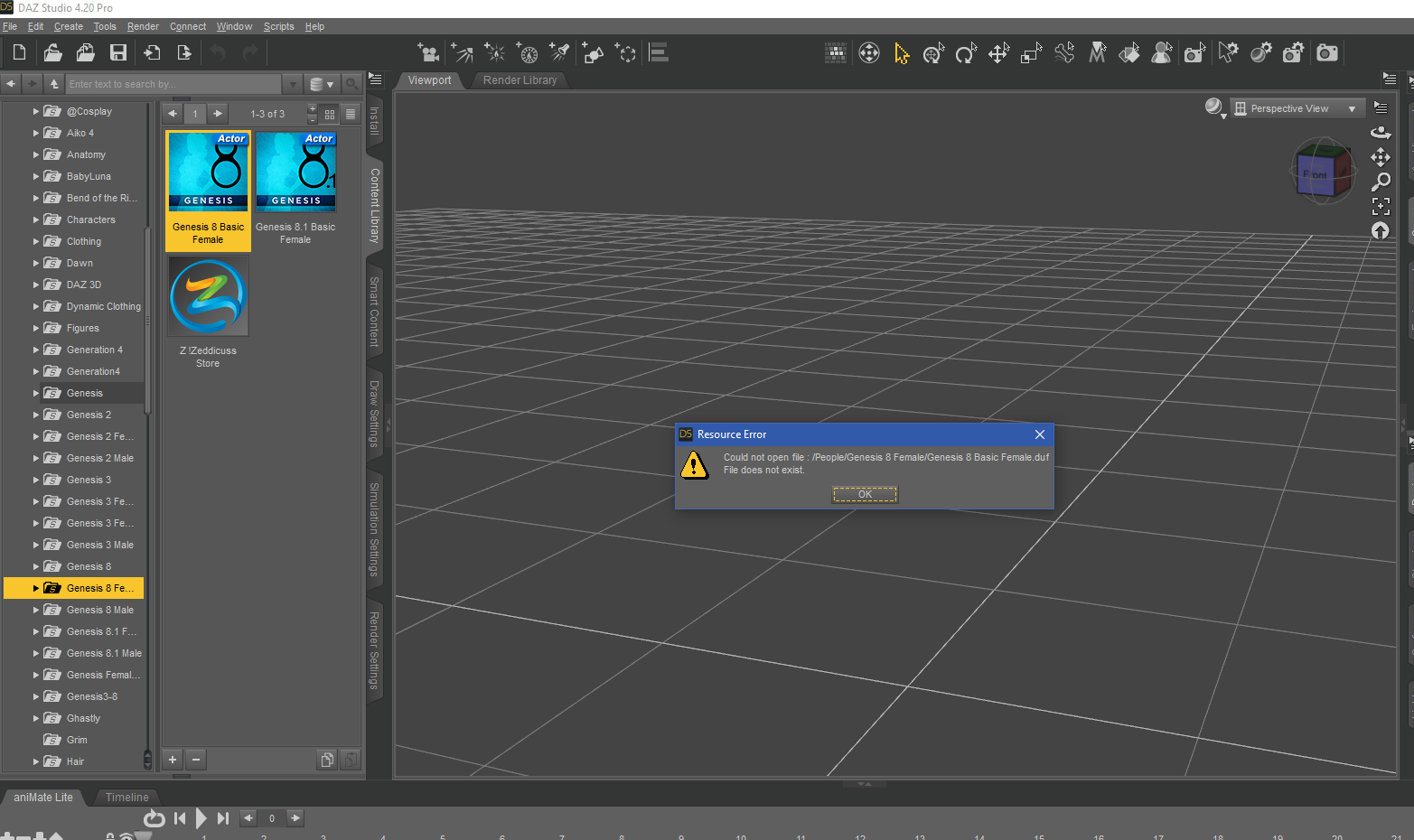Image resolution: width=1414 pixels, height=840 pixels.
Task: Switch content pane to list view
Action: (x=351, y=114)
